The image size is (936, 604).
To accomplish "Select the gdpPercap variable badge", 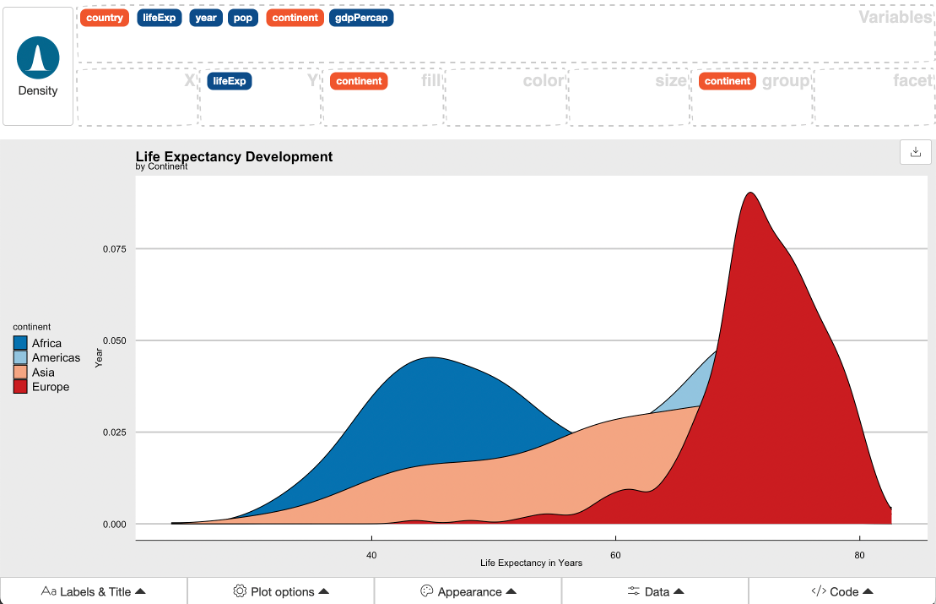I will coord(361,18).
